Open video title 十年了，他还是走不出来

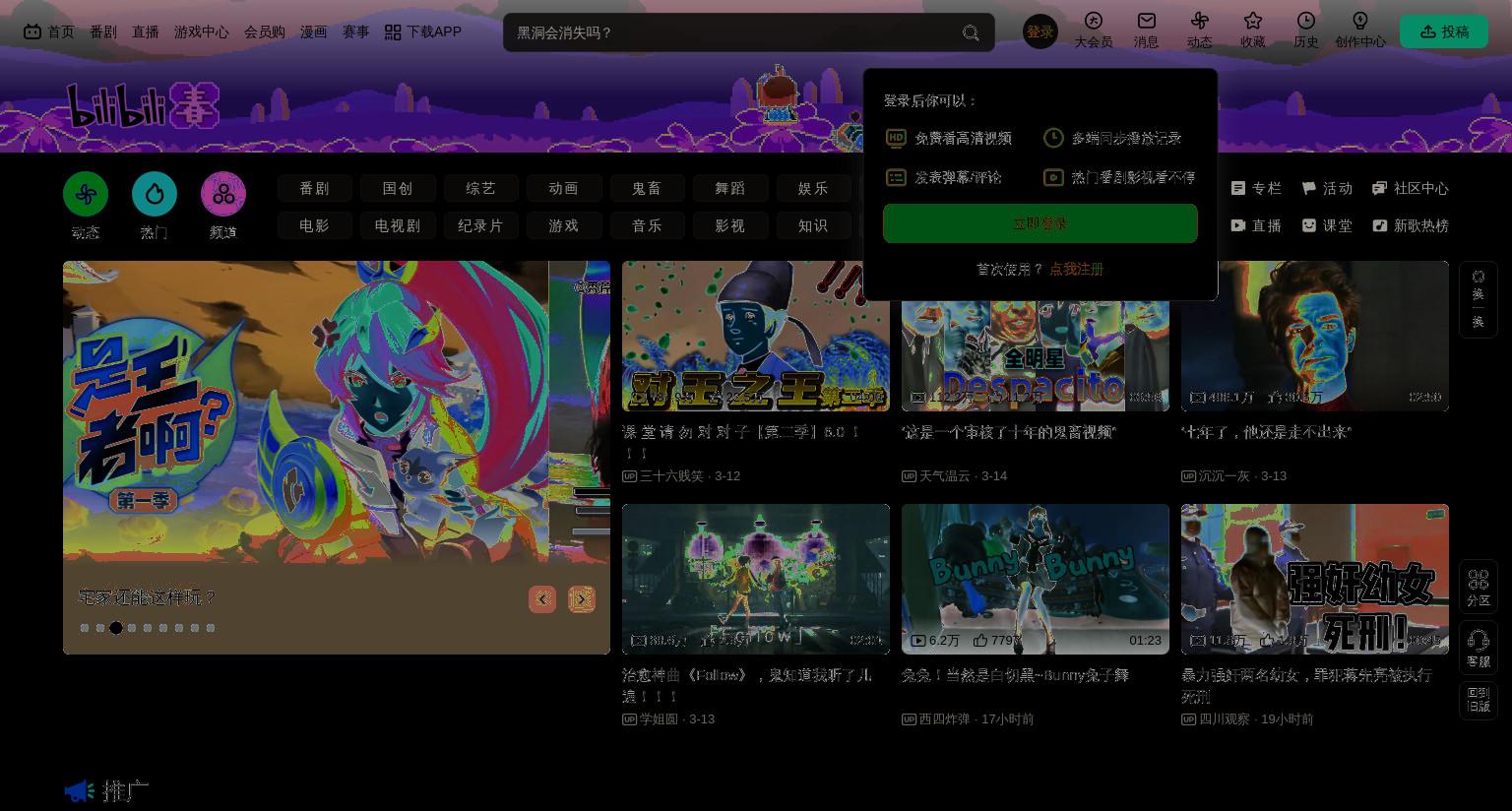click(1266, 432)
